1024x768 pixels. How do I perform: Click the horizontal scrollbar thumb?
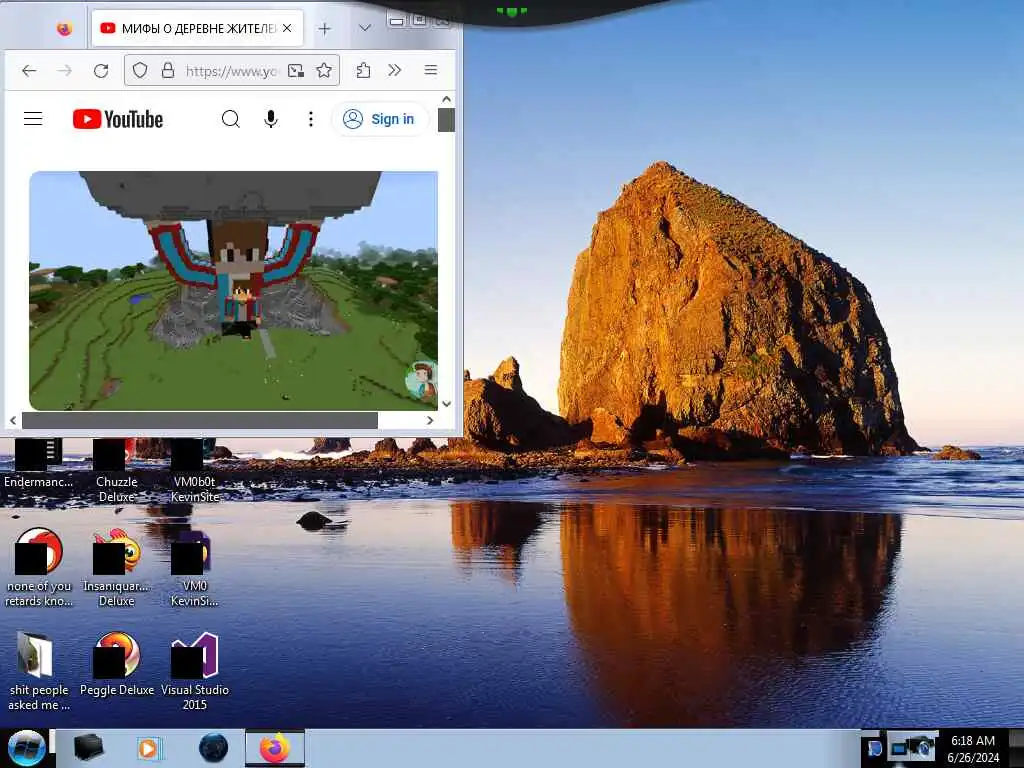click(x=200, y=421)
